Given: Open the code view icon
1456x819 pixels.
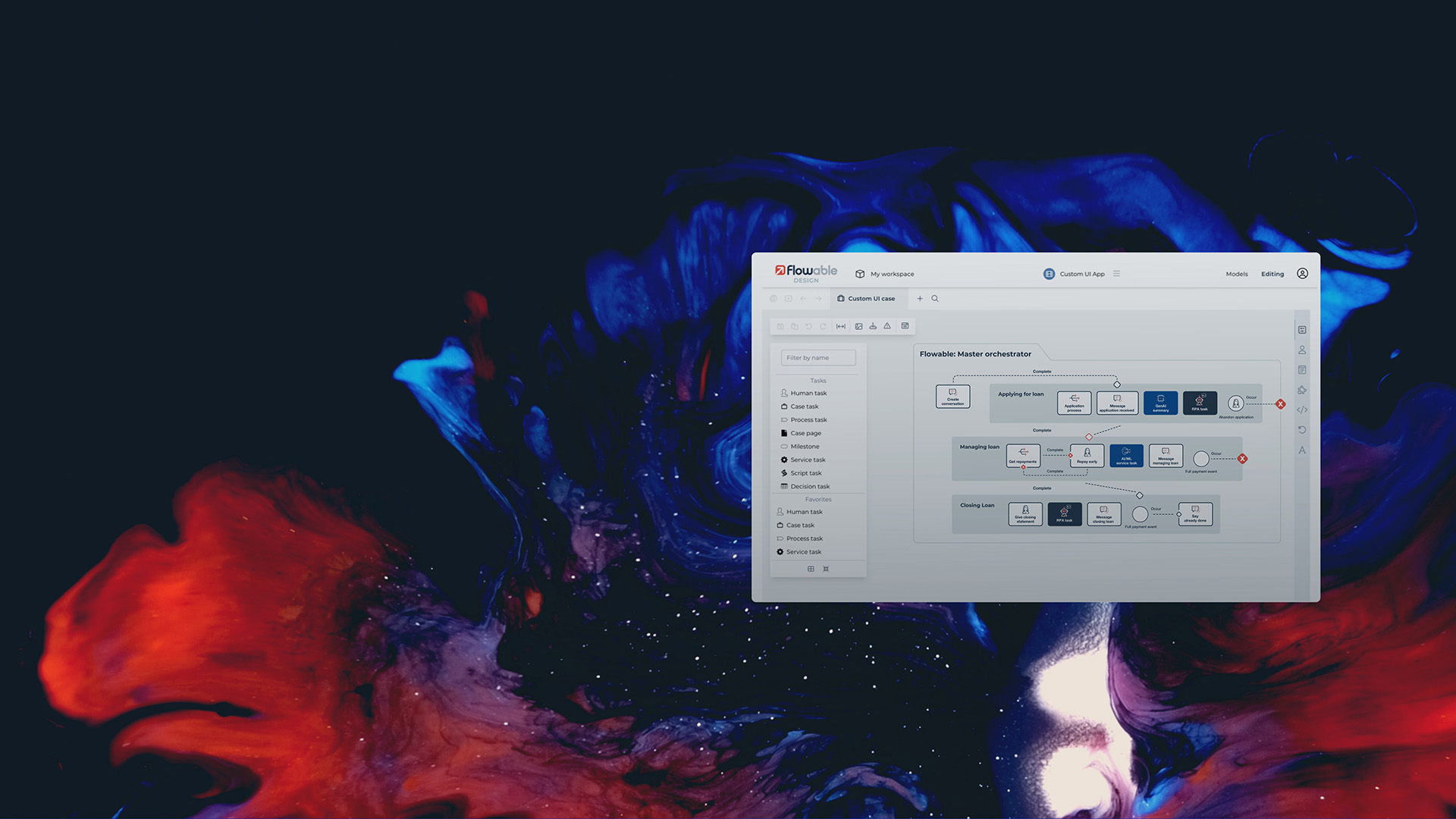Looking at the screenshot, I should 1302,409.
